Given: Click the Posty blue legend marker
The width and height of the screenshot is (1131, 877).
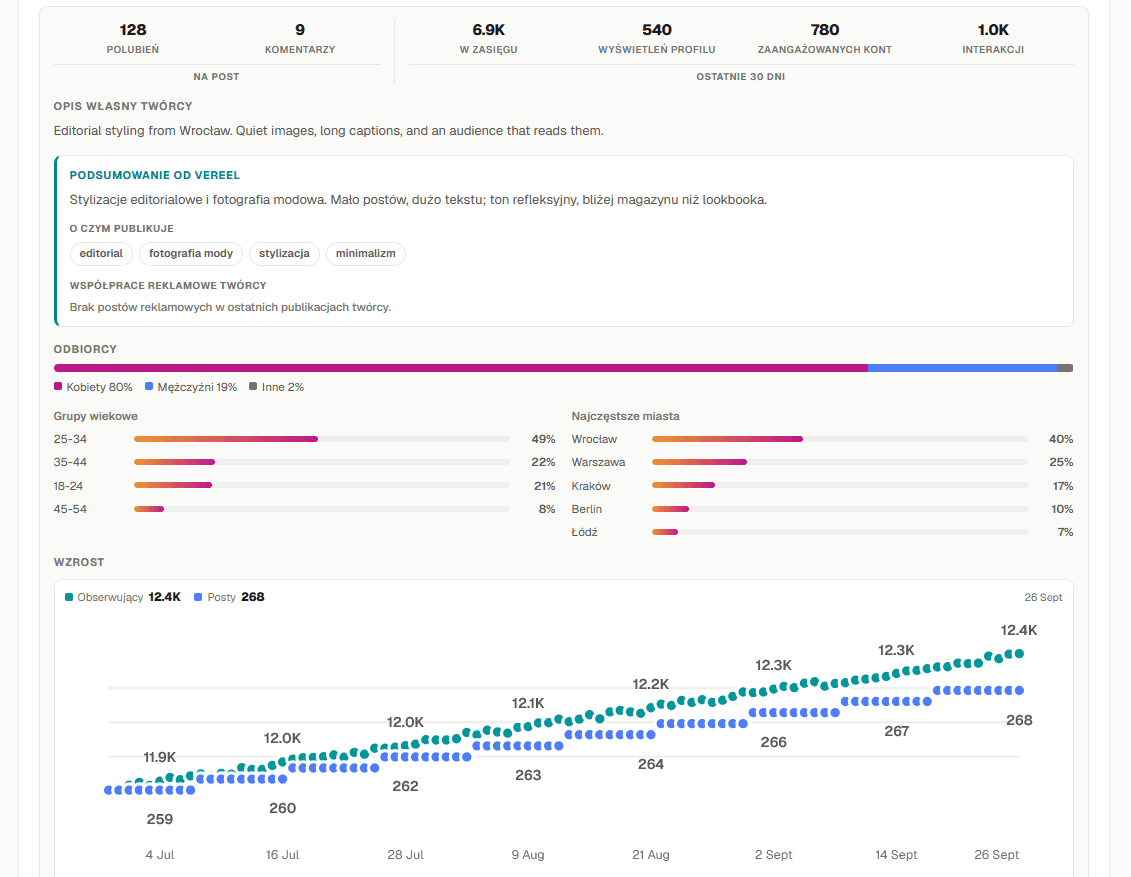Looking at the screenshot, I should tap(198, 597).
